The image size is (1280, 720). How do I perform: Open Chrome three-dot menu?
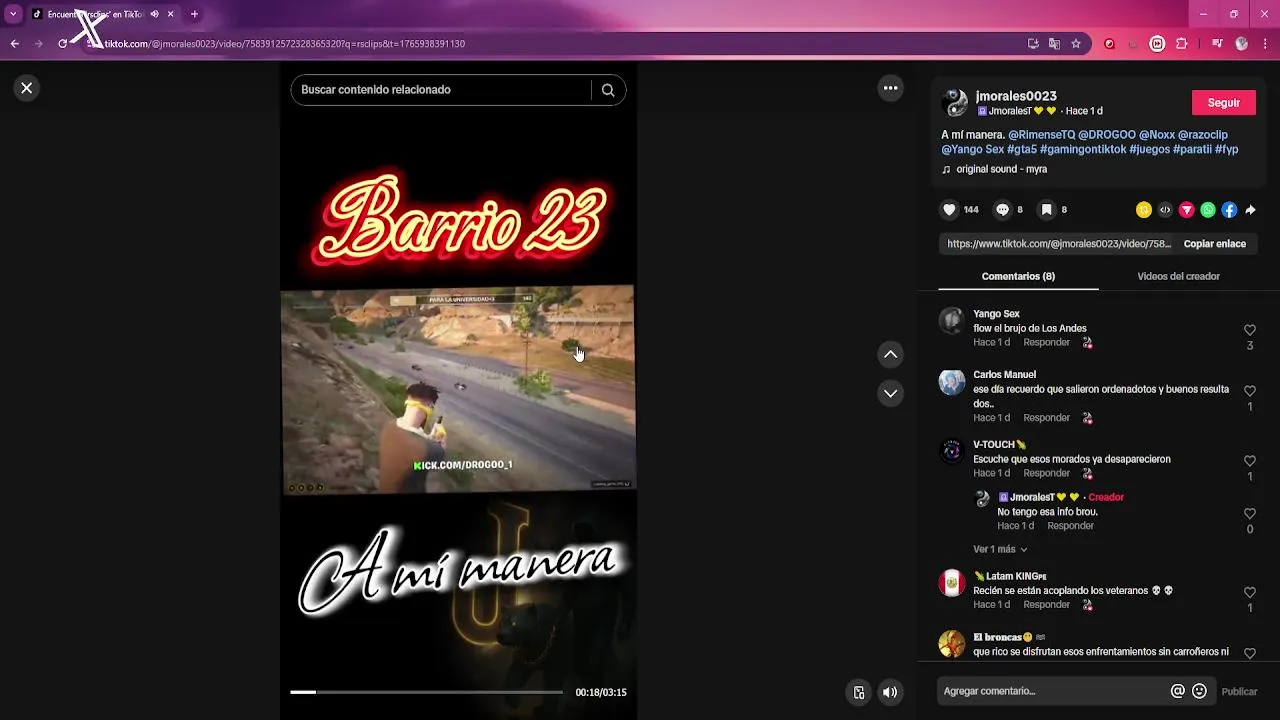coord(1265,44)
